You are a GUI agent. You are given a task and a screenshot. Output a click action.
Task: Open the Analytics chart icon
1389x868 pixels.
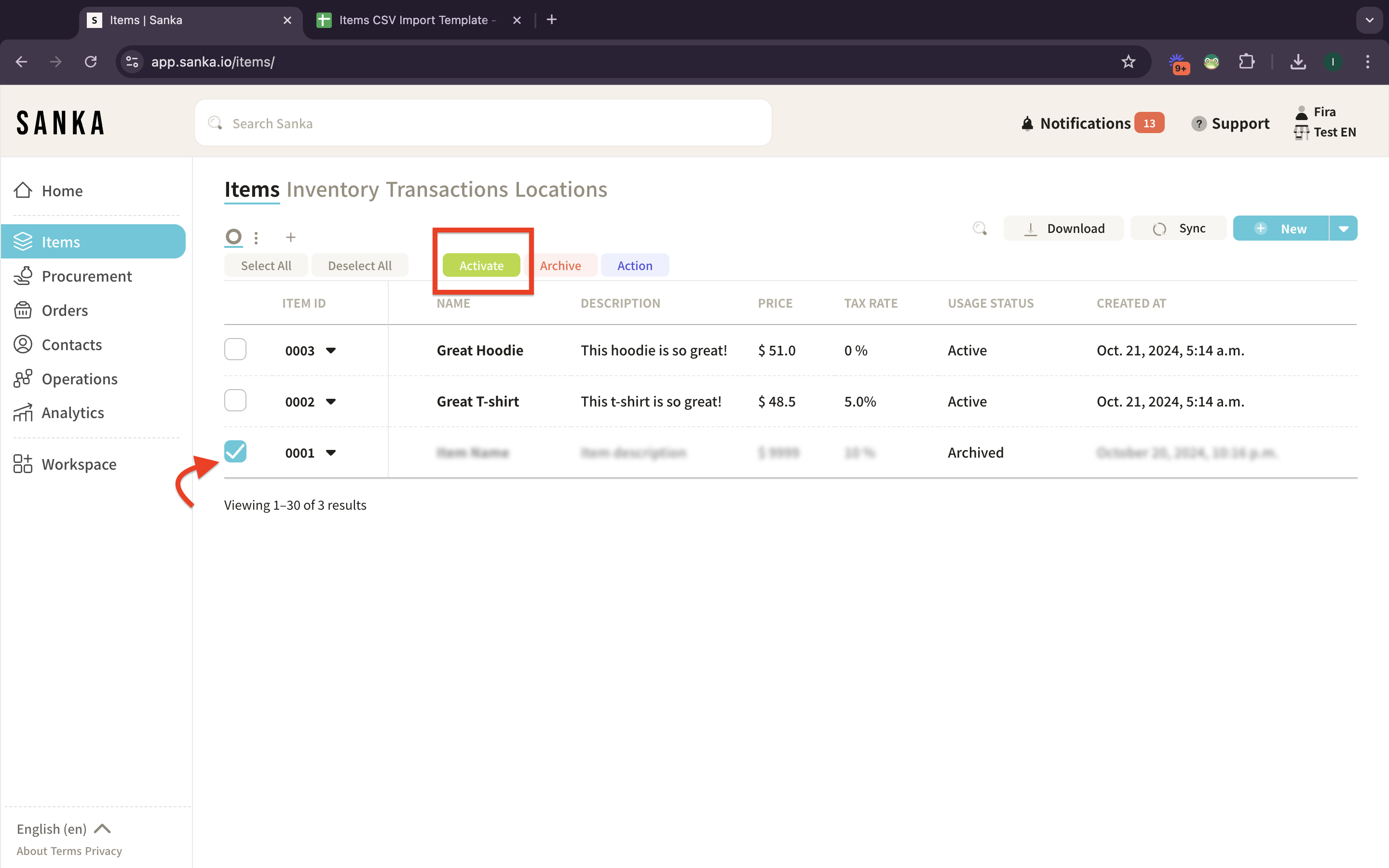23,413
